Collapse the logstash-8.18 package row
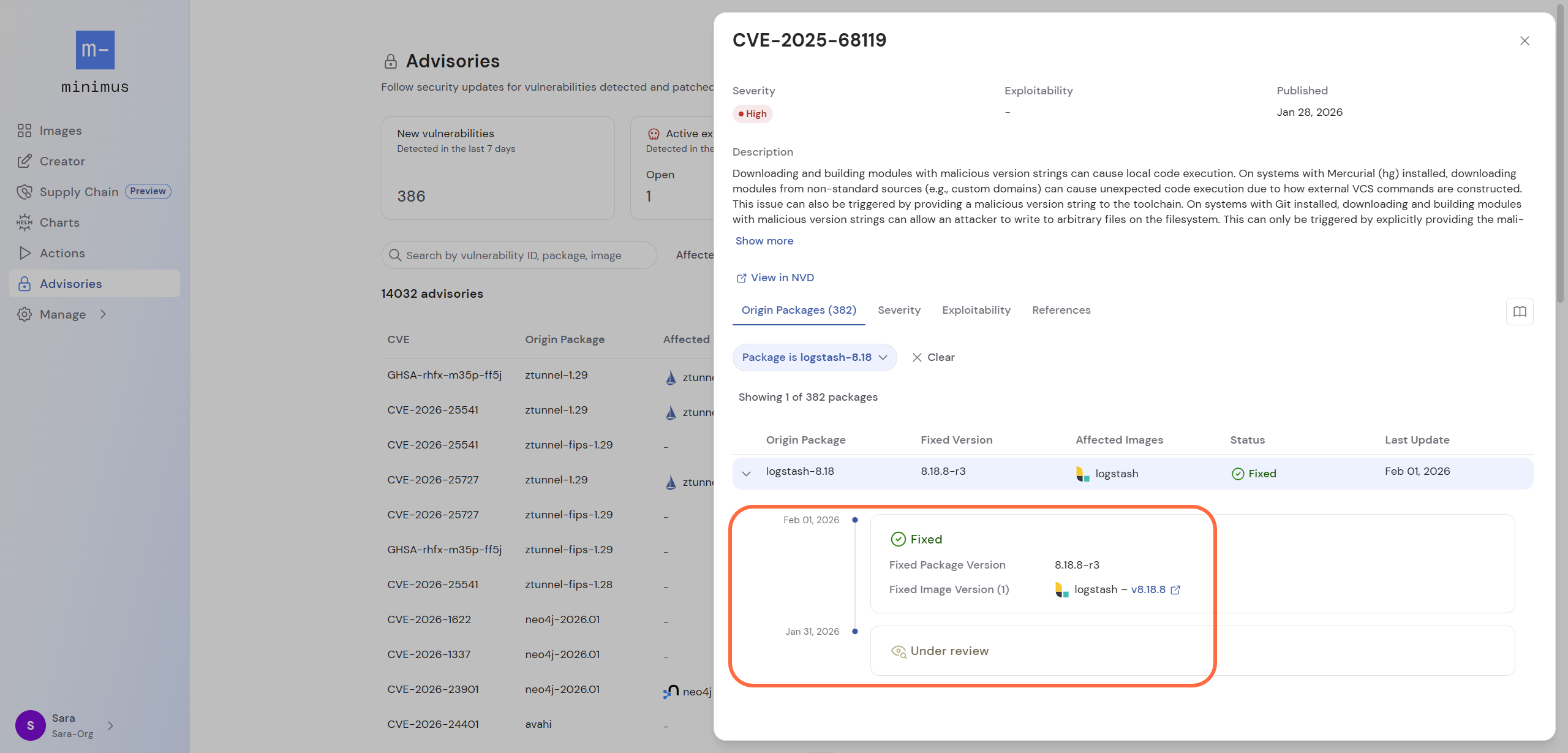 [x=746, y=474]
